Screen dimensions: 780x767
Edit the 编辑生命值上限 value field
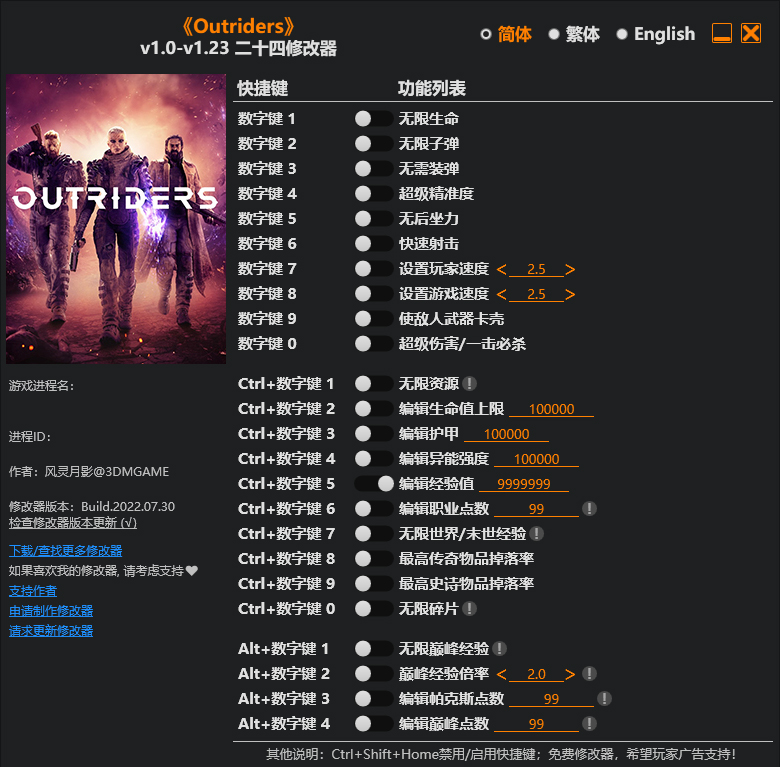click(x=551, y=409)
